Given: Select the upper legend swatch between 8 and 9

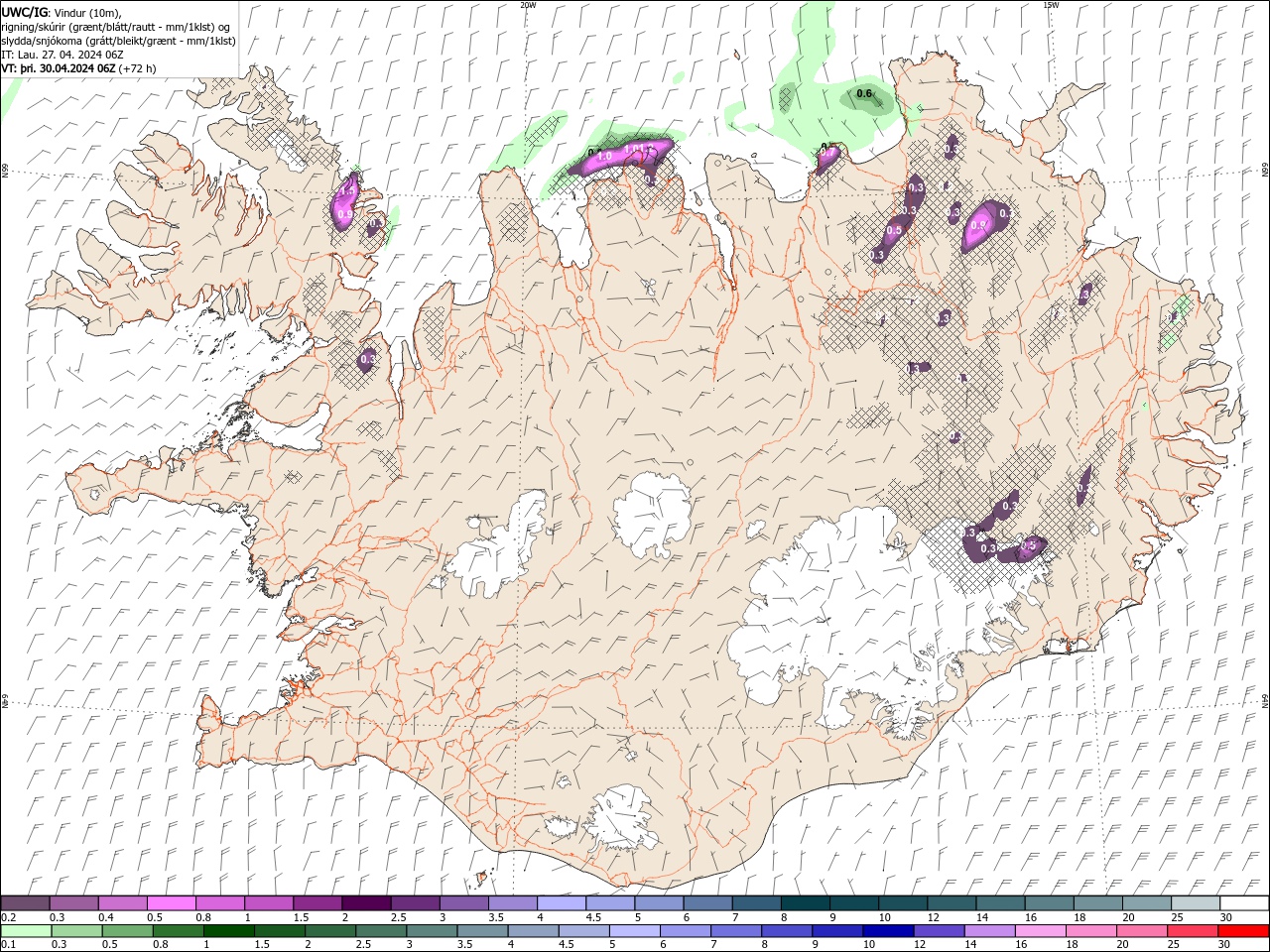Looking at the screenshot, I should [x=805, y=903].
